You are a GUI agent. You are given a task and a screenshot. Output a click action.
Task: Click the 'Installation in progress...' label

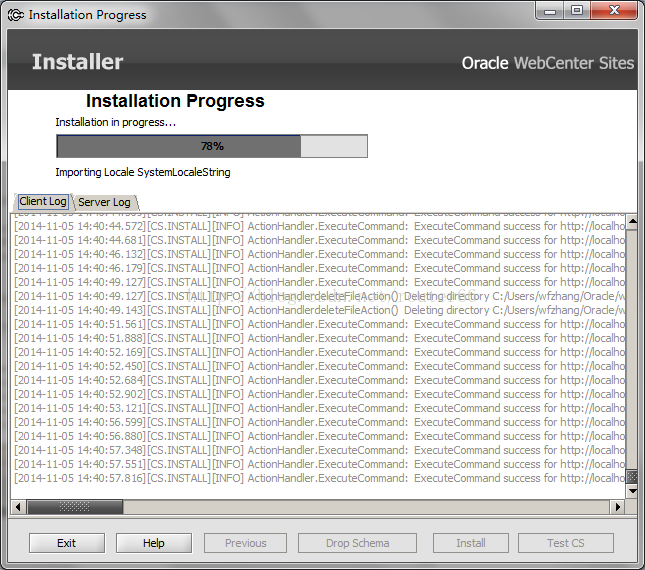point(116,123)
